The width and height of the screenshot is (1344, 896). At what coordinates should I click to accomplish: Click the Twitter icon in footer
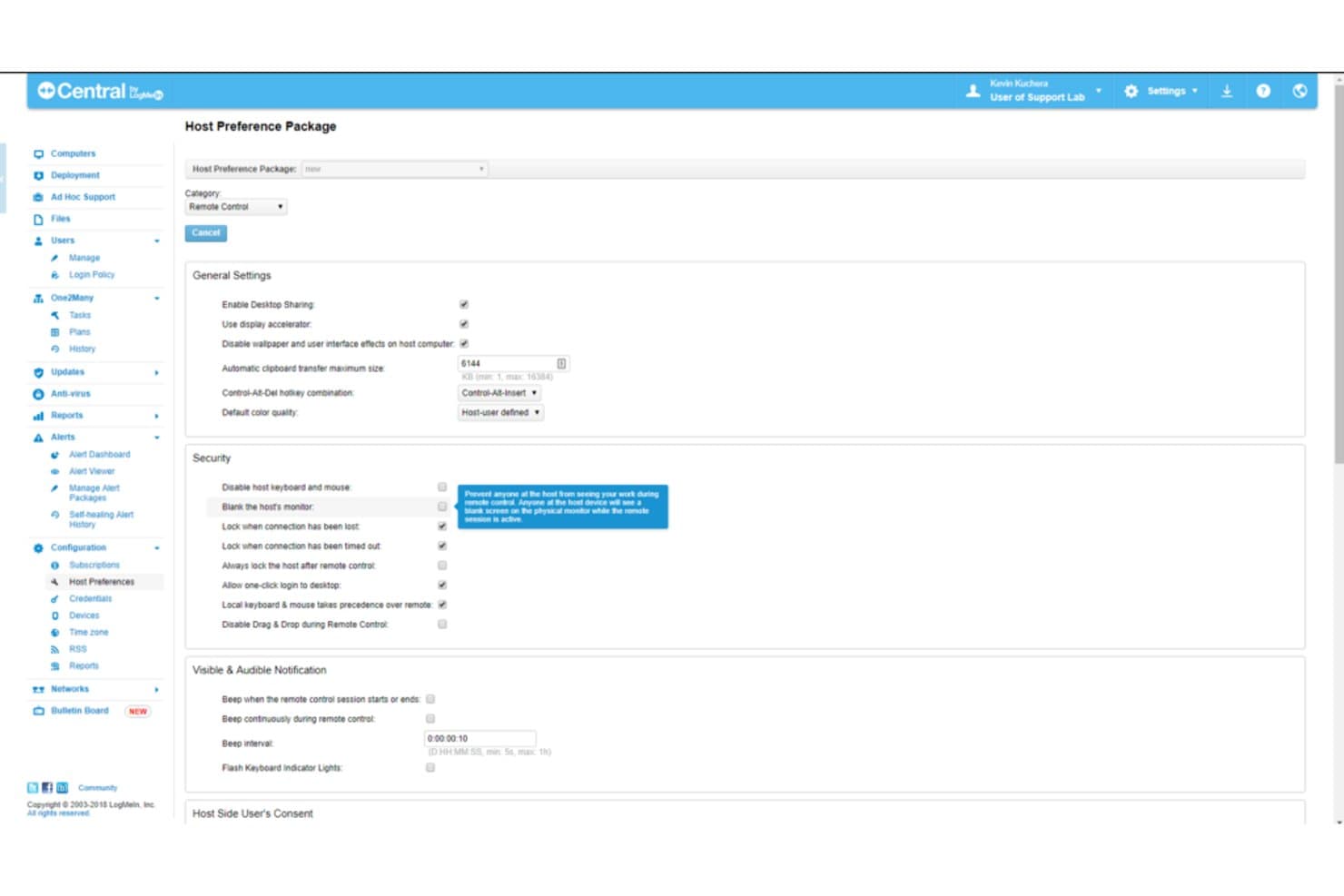(x=33, y=788)
